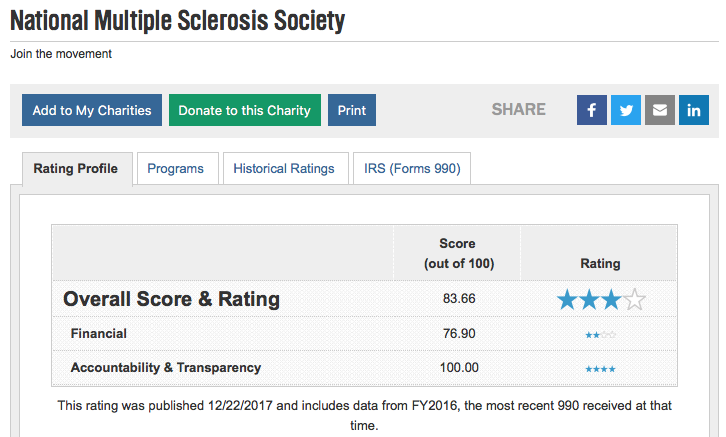The height and width of the screenshot is (437, 726).
Task: Click the Print button
Action: pos(352,110)
